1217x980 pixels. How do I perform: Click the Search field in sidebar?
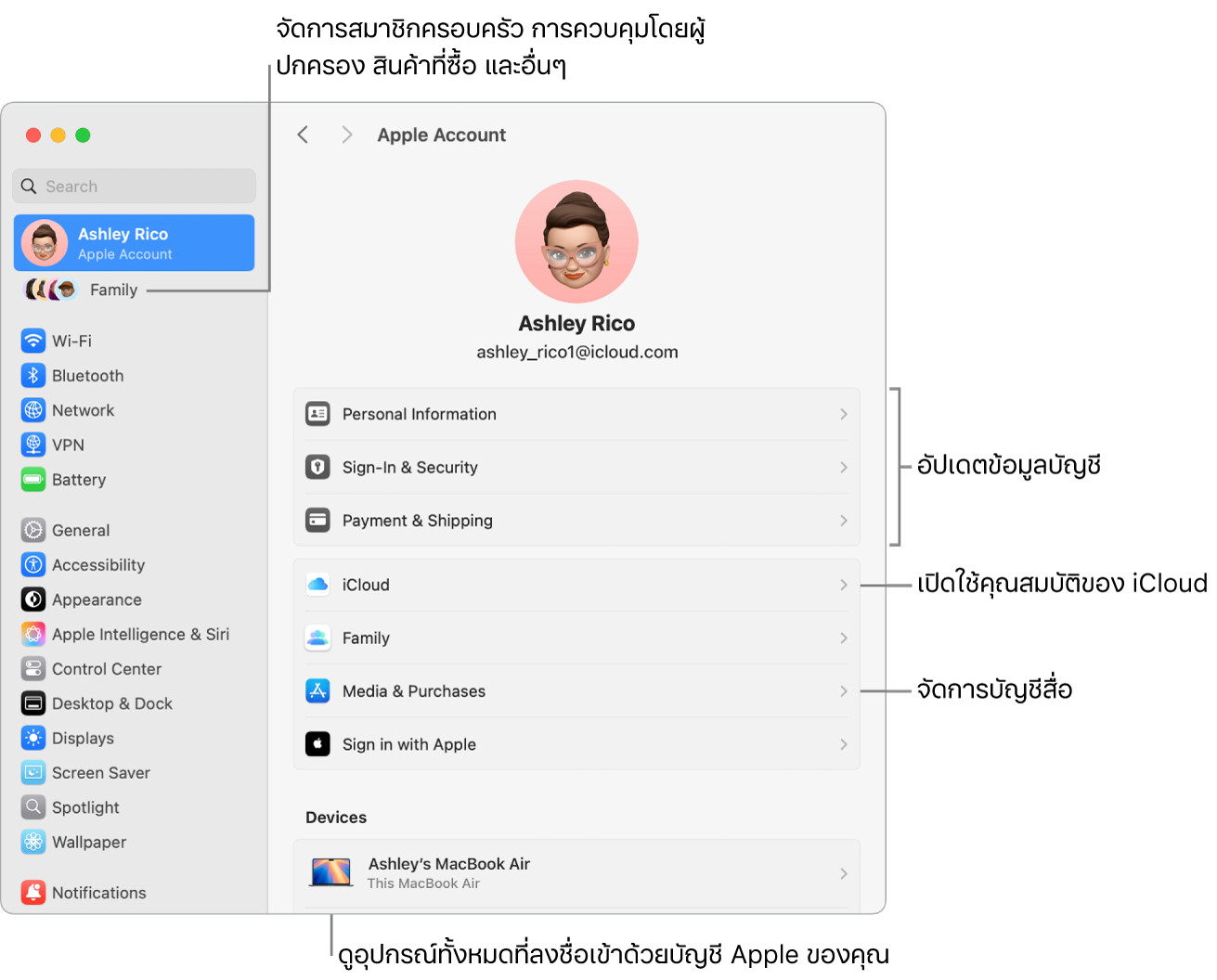135,186
